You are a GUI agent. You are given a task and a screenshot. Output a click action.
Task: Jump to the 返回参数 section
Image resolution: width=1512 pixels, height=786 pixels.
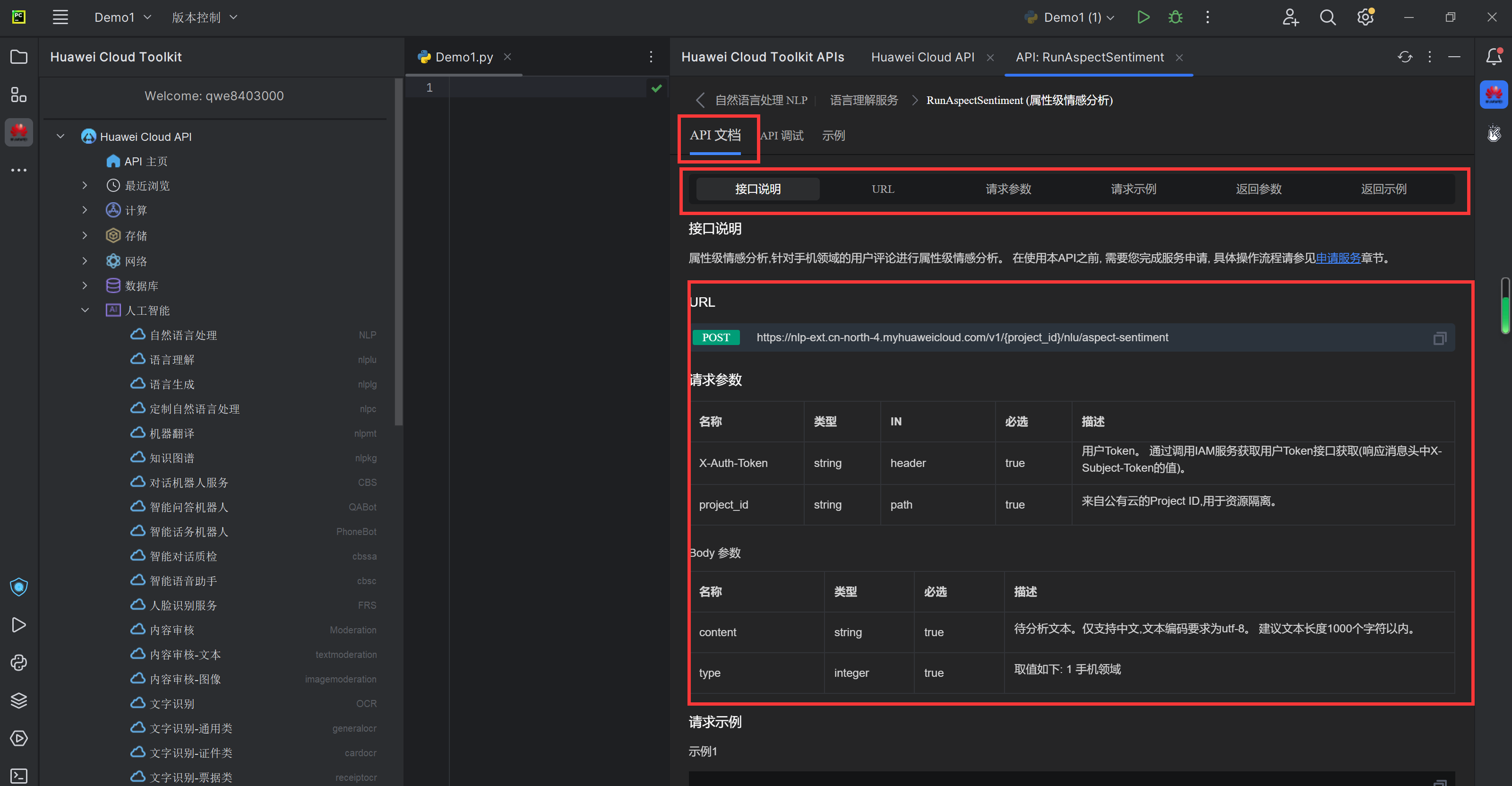coord(1258,189)
